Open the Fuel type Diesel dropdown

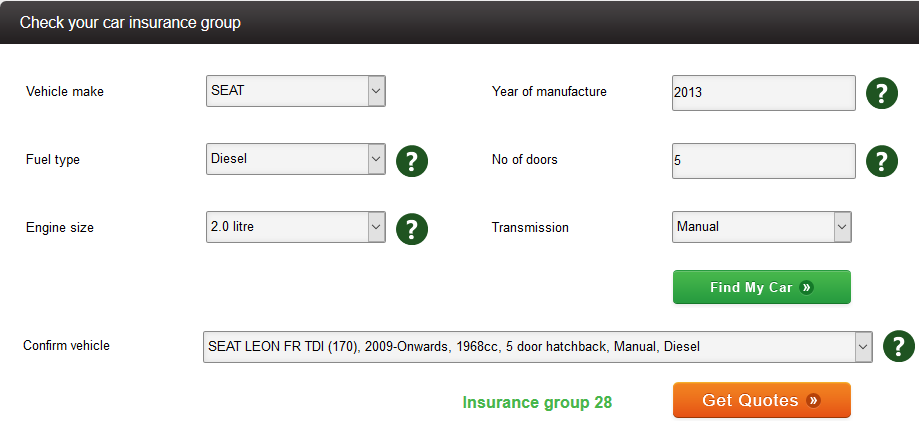click(295, 159)
